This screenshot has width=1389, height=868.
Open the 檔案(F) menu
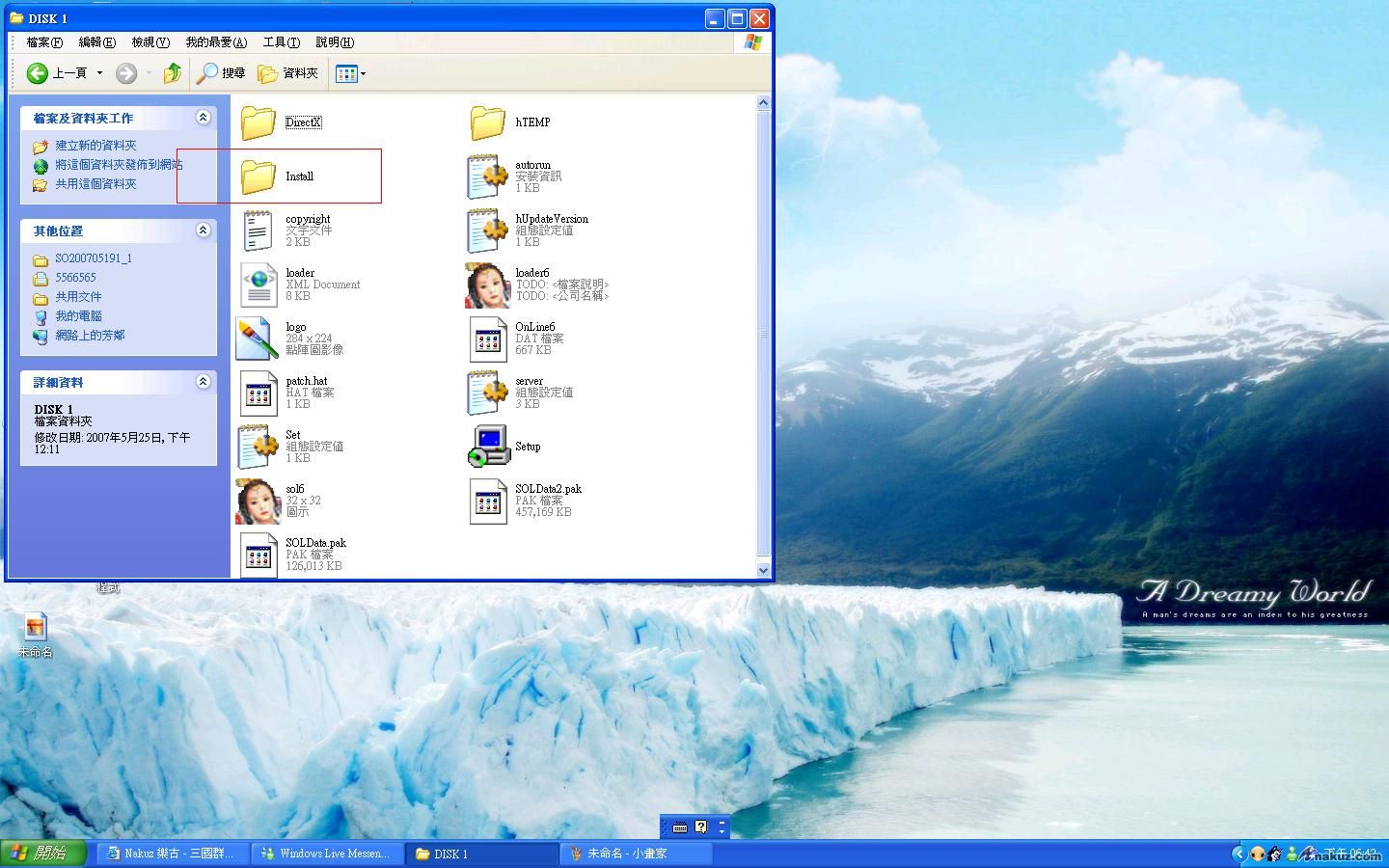(x=44, y=42)
